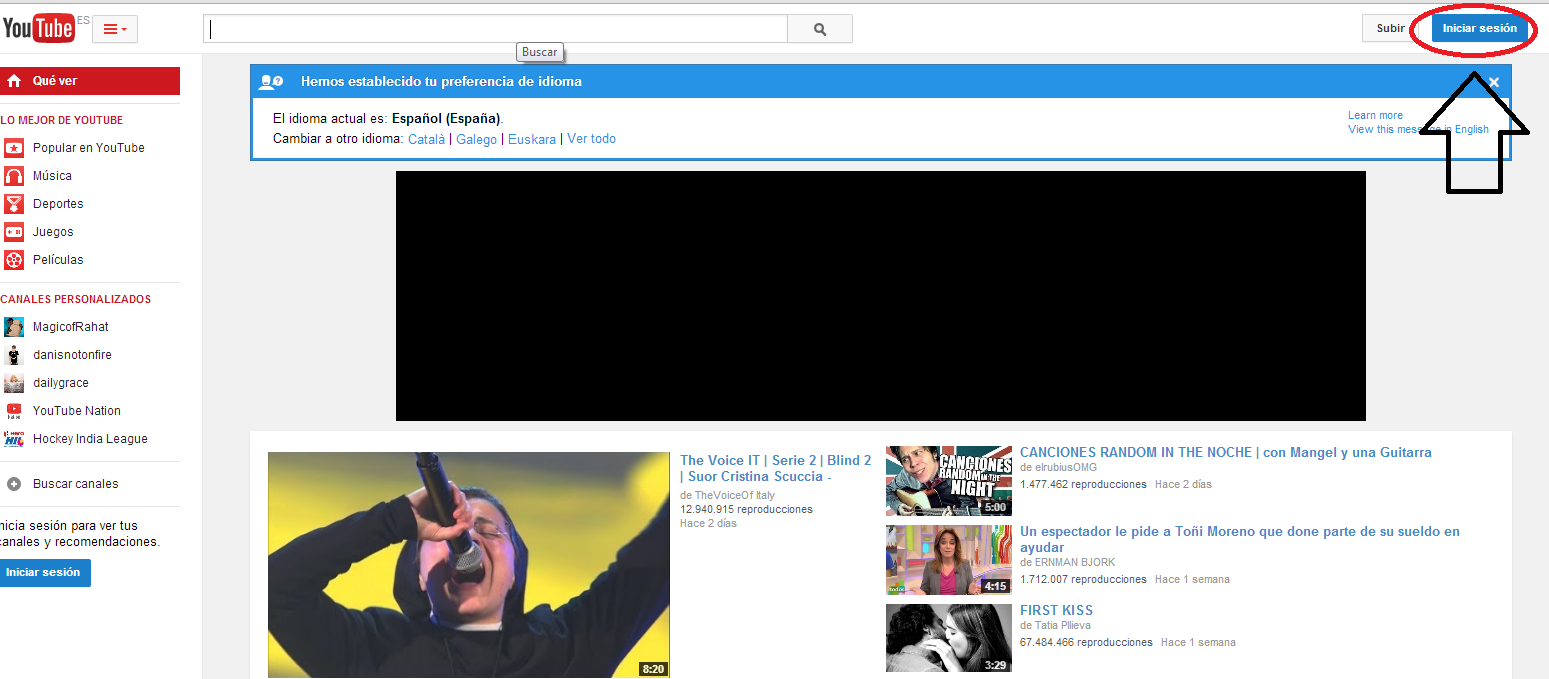Open the danisnotonfire channel
The width and height of the screenshot is (1549, 679).
coord(74,355)
